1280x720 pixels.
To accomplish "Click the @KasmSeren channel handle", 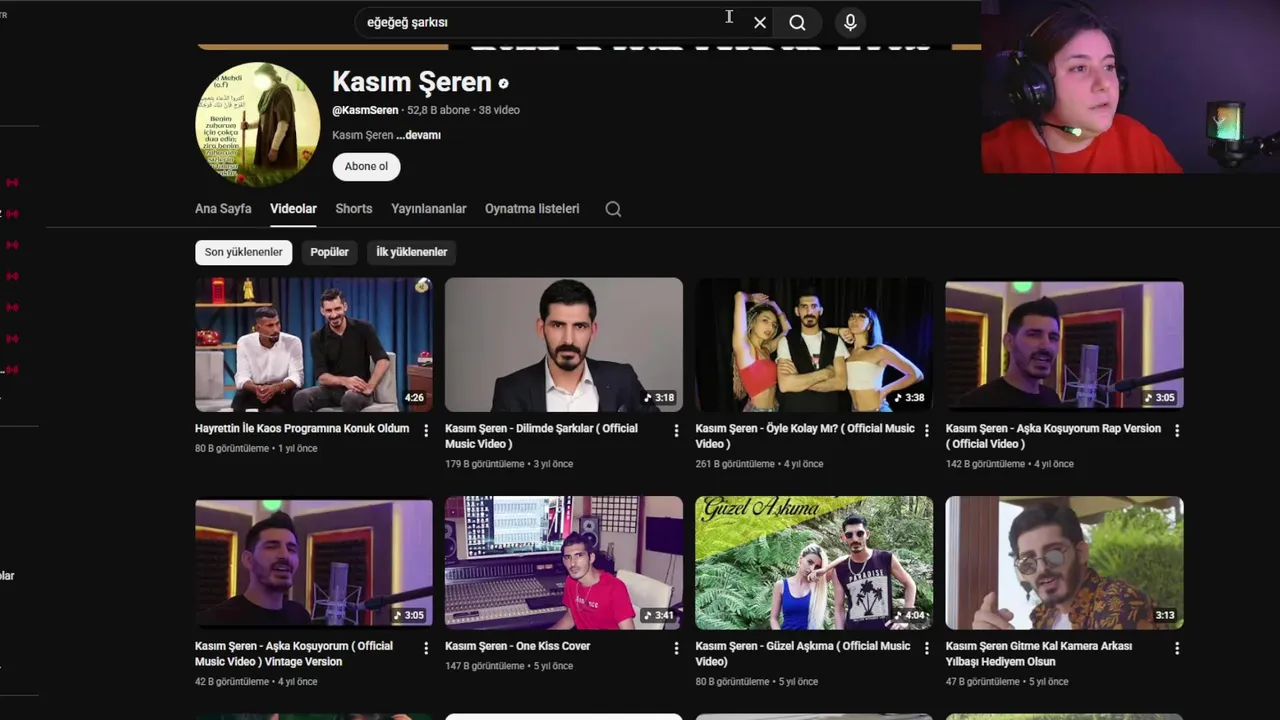I will 365,110.
